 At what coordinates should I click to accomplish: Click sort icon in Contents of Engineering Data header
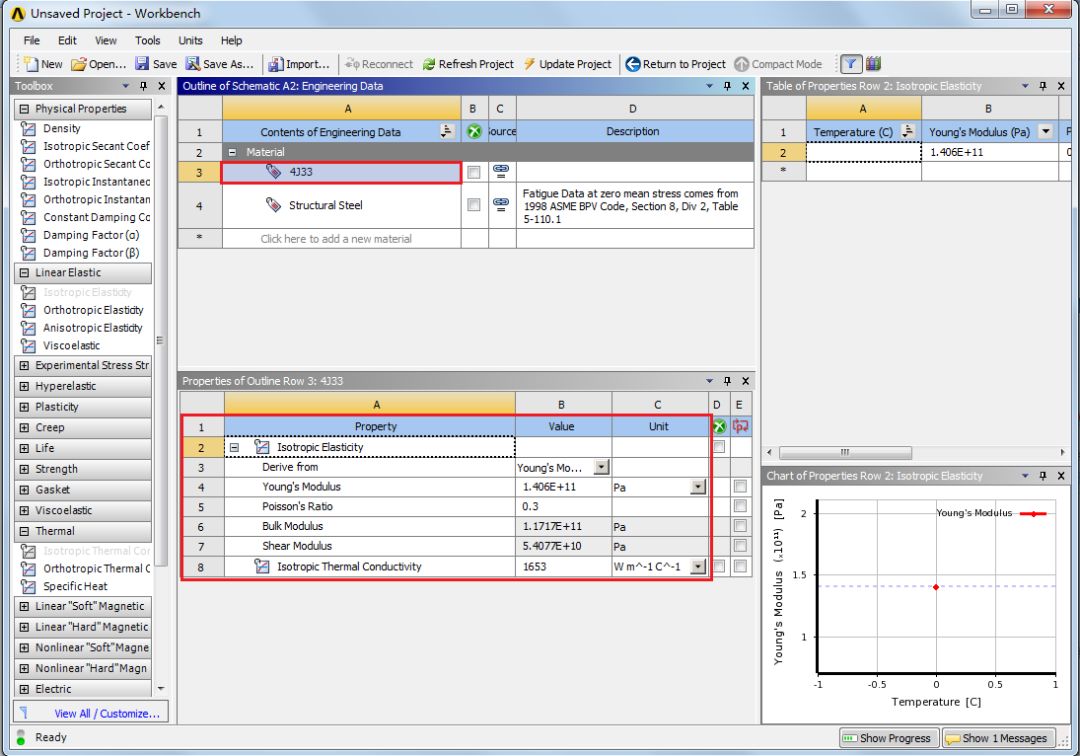446,132
